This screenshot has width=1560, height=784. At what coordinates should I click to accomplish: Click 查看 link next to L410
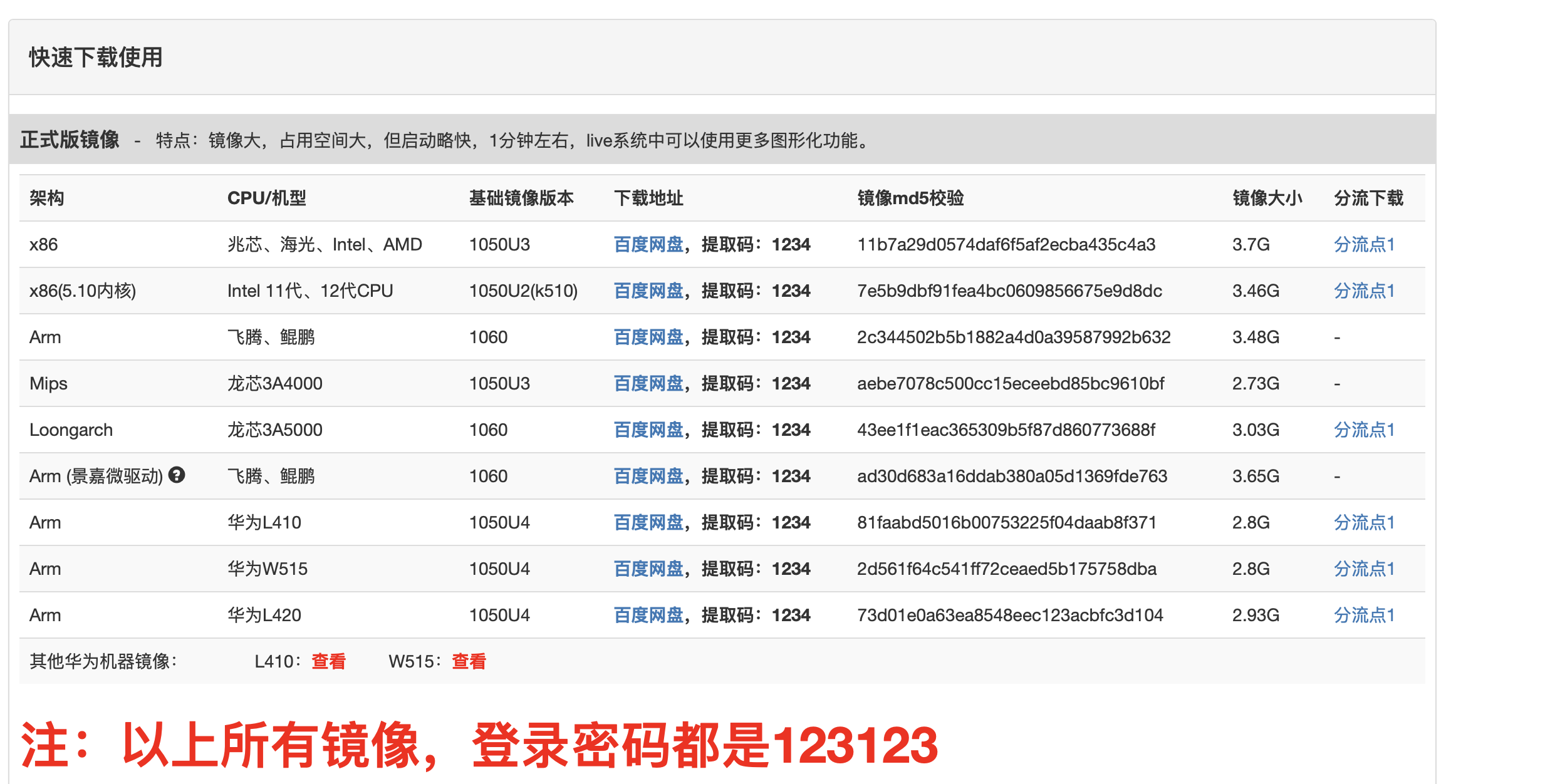(x=328, y=661)
